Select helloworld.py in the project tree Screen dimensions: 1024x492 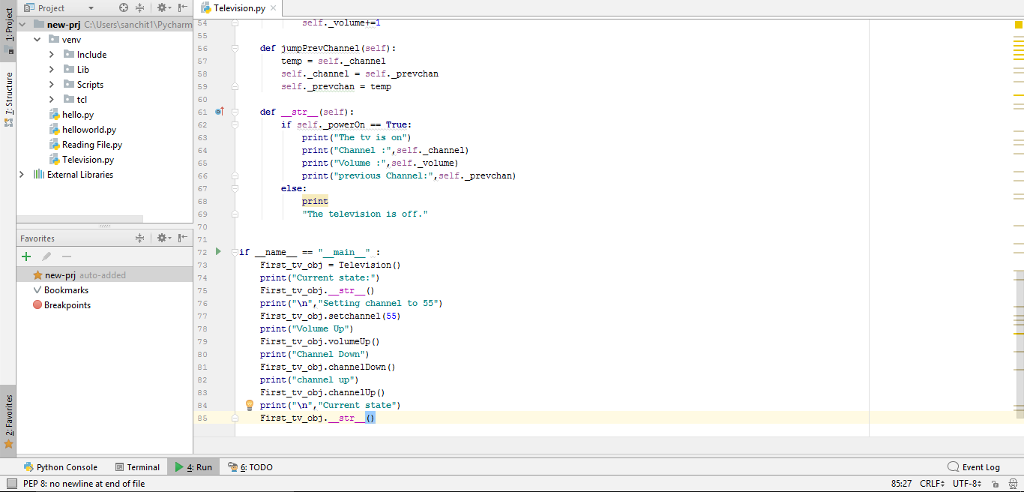pos(89,130)
